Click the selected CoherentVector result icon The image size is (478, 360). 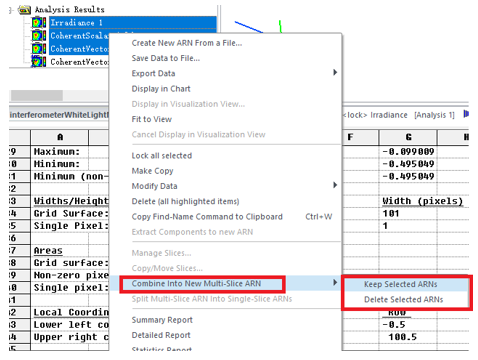(39, 49)
